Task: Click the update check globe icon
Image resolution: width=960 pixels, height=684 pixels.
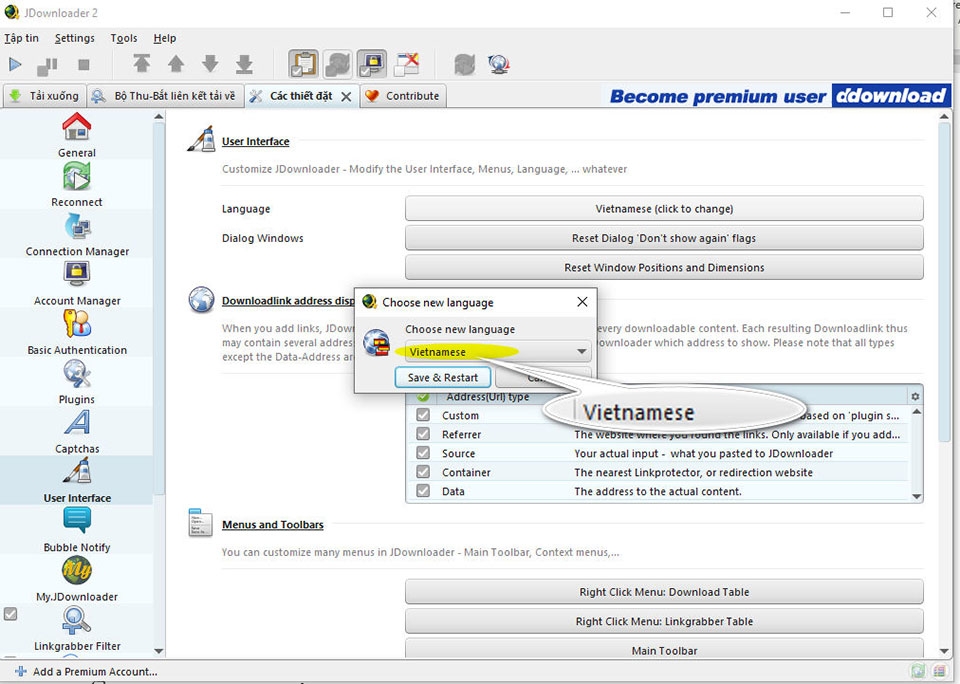Action: click(x=499, y=64)
